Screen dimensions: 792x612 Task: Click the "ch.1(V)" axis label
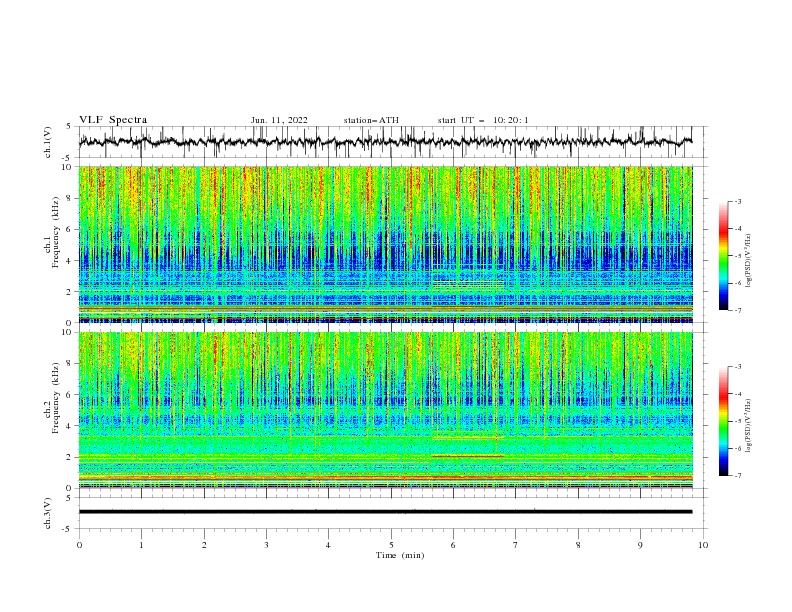pyautogui.click(x=48, y=142)
